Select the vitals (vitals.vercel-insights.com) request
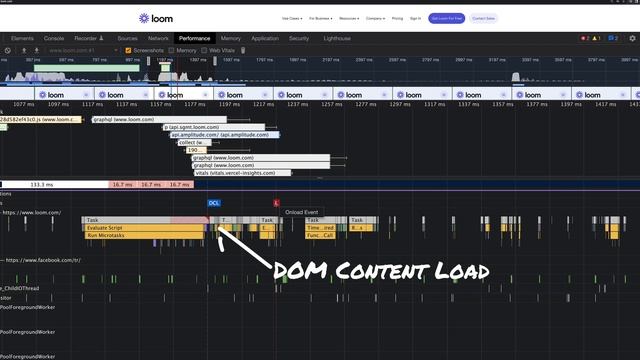 (242, 173)
